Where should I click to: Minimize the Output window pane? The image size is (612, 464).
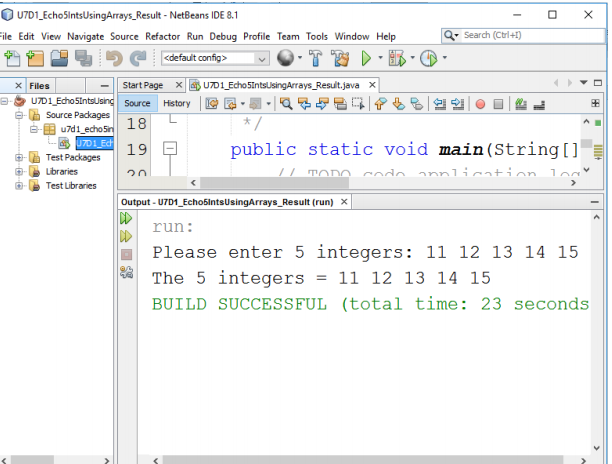pyautogui.click(x=594, y=202)
